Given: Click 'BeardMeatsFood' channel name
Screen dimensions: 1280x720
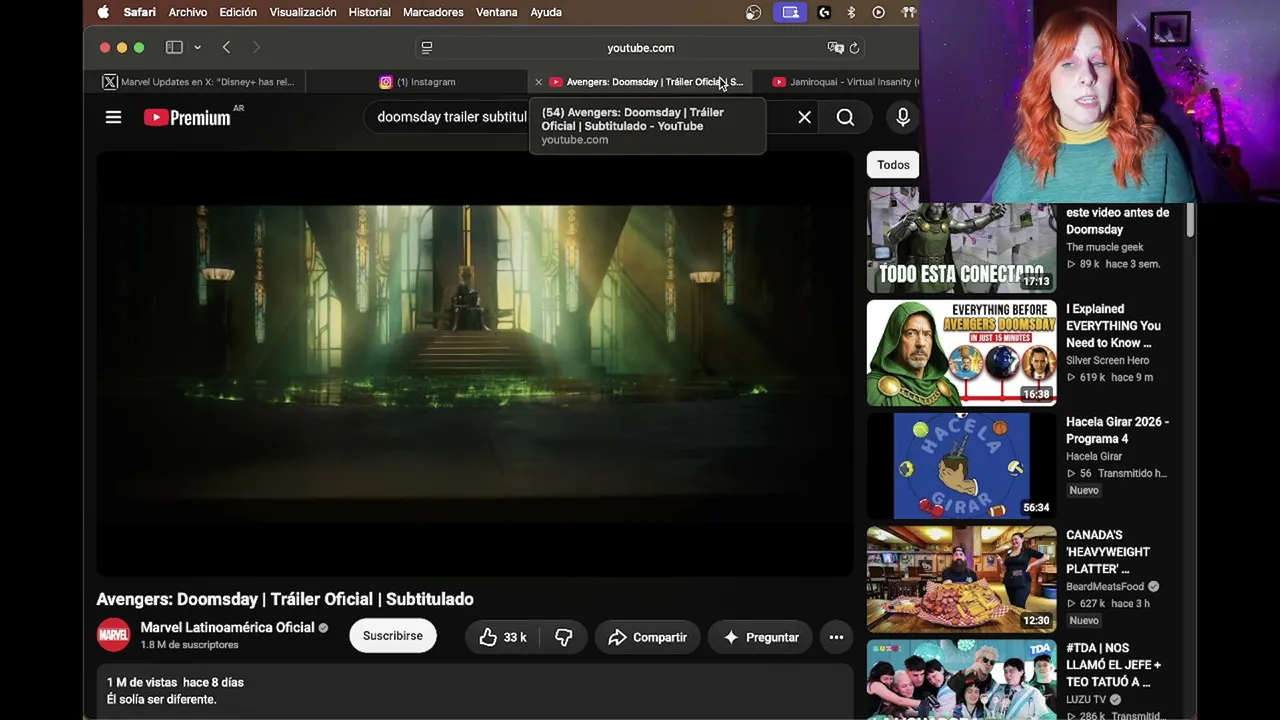Looking at the screenshot, I should pos(1105,586).
